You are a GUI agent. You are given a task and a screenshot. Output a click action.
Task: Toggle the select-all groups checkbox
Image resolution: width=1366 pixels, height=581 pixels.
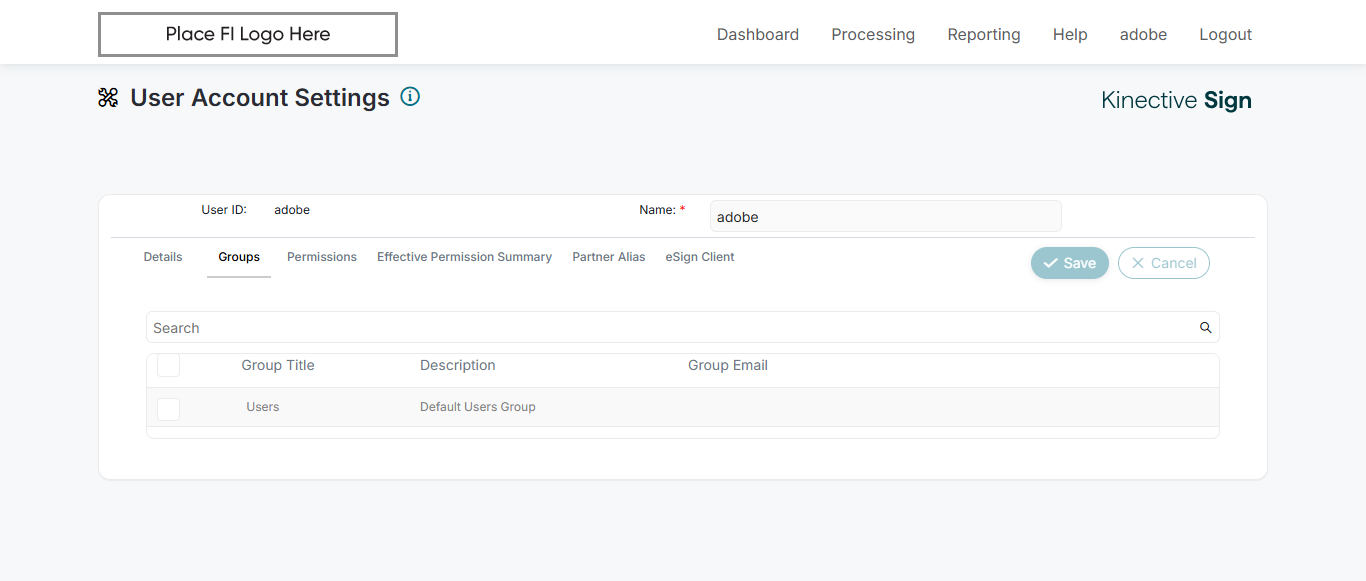[168, 365]
